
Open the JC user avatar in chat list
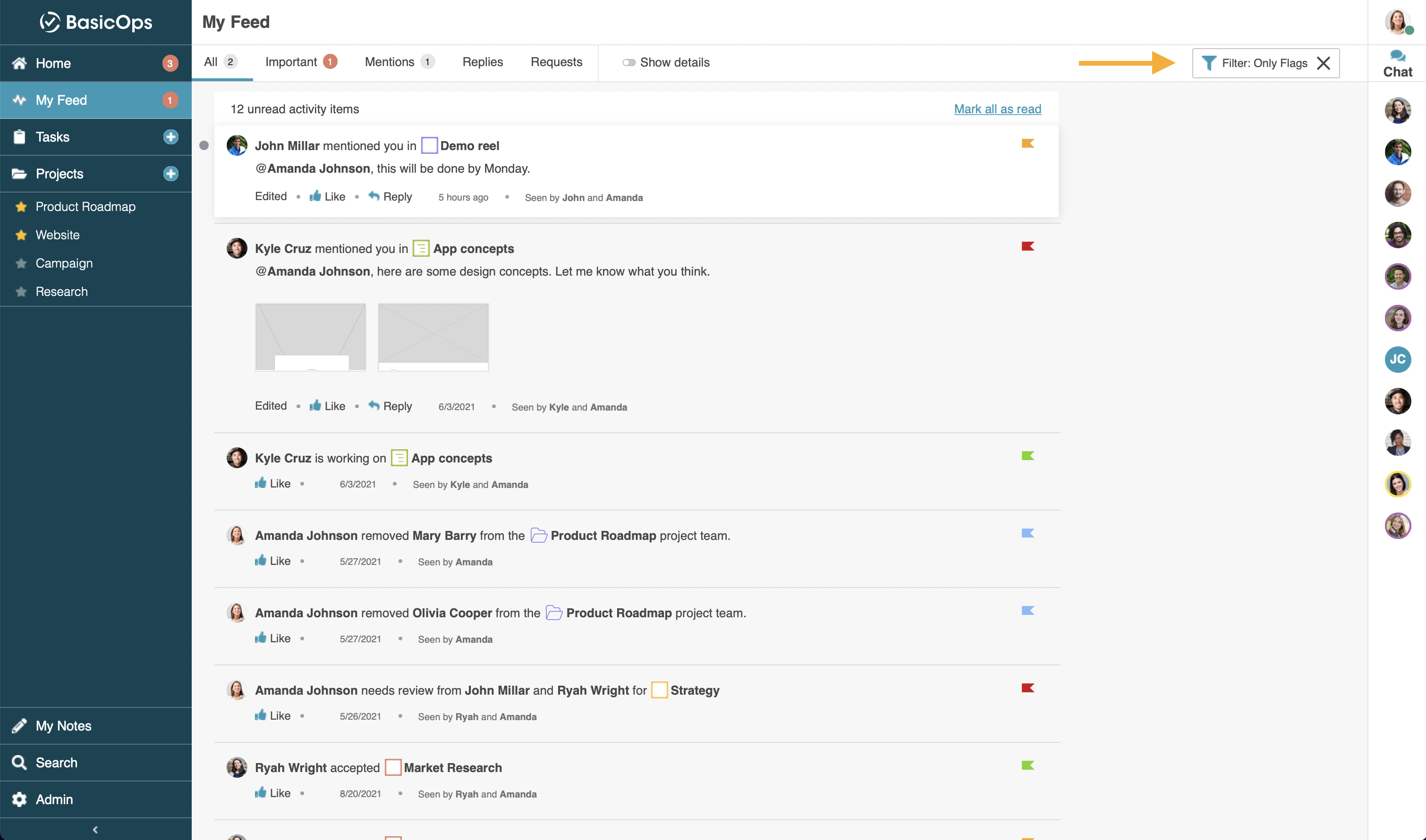(x=1397, y=360)
